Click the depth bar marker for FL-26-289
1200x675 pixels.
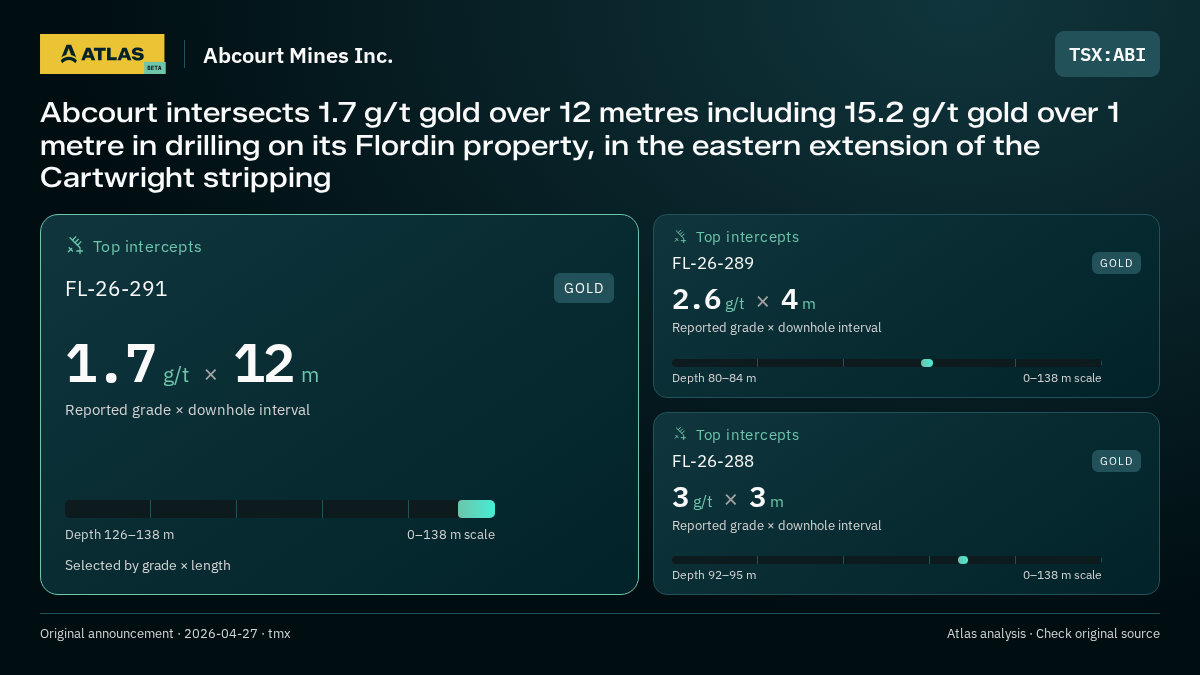(927, 363)
